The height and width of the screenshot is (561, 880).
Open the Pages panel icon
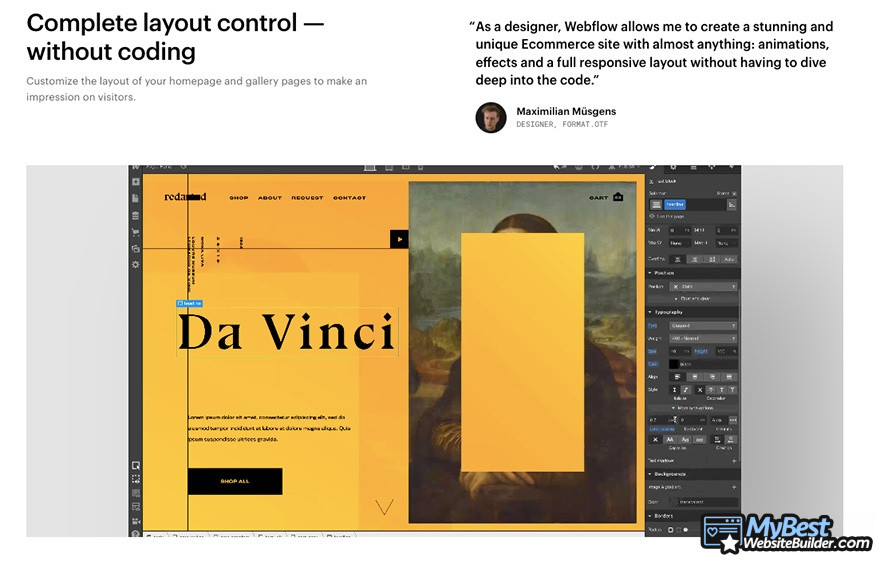point(136,199)
